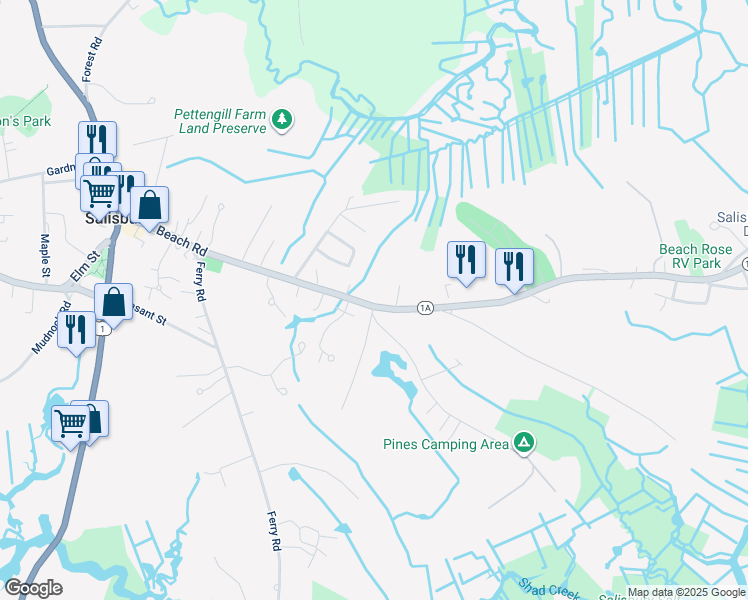Click the Beach Rose RV Park label

coord(696,256)
